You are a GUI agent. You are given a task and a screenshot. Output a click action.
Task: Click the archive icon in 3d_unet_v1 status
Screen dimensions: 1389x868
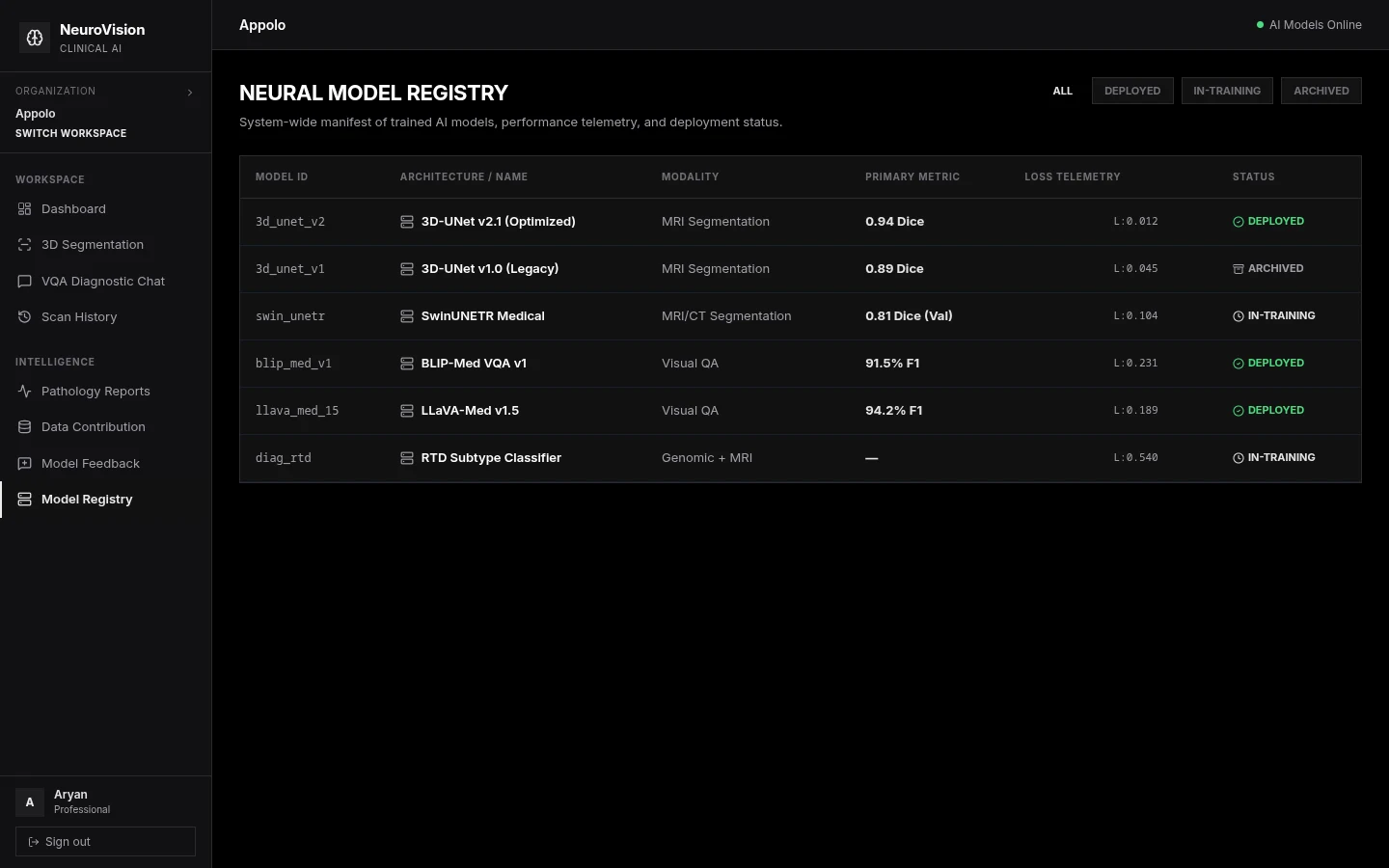point(1239,269)
